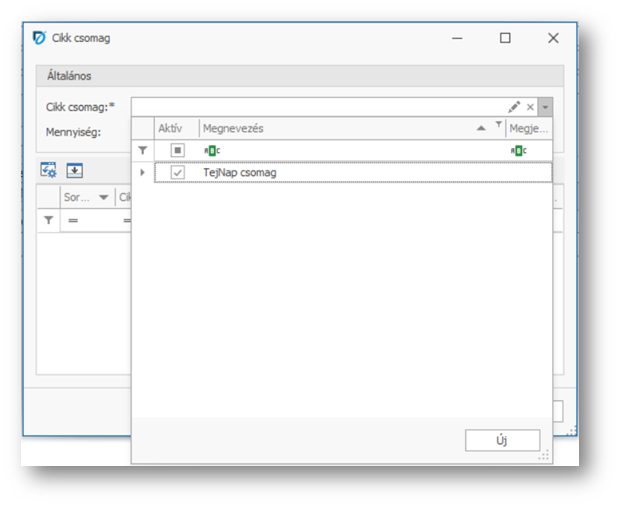The image size is (621, 508).
Task: Open the Sor... column dropdown arrow
Action: (x=103, y=198)
